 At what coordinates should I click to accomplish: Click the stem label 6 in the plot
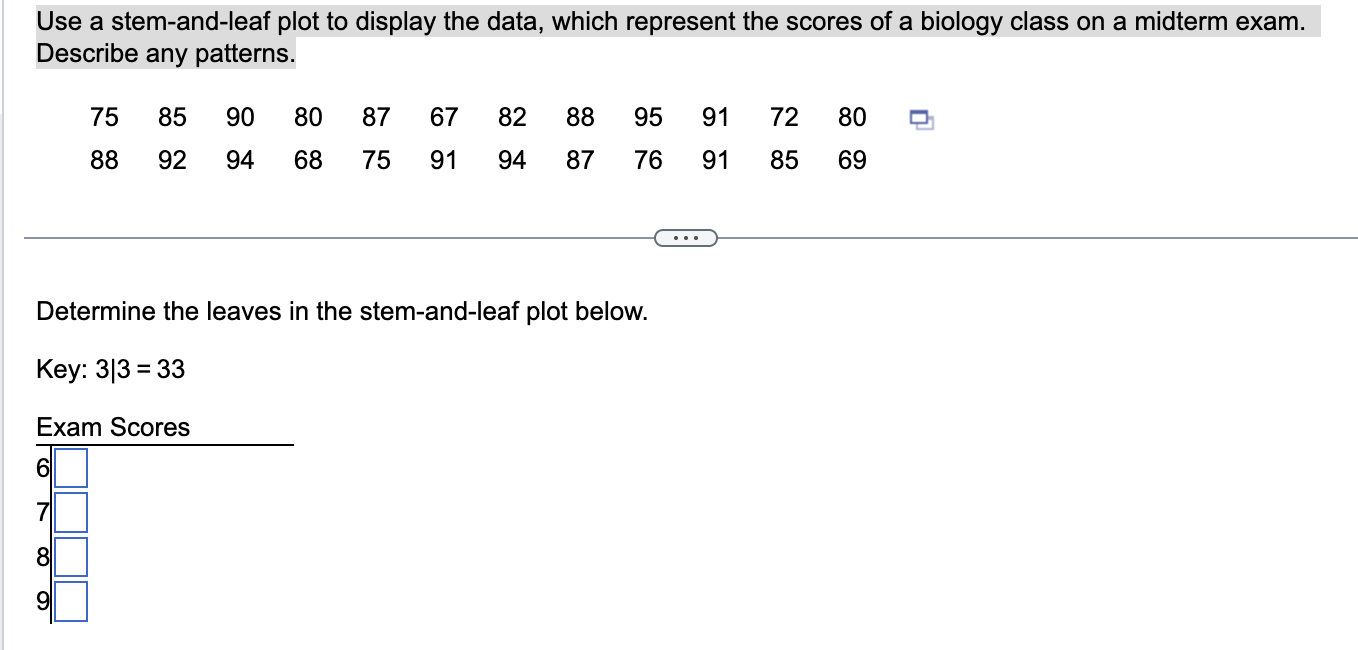click(x=43, y=467)
